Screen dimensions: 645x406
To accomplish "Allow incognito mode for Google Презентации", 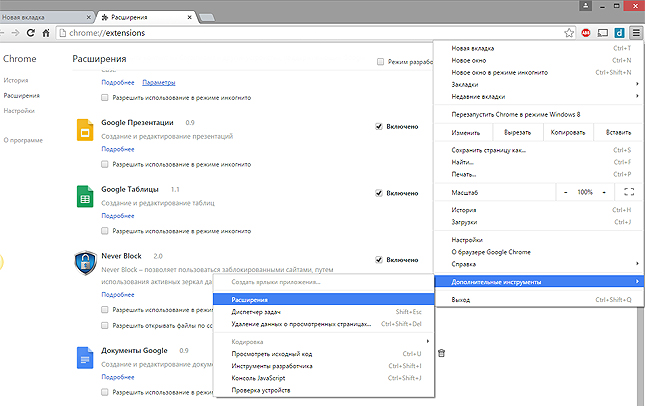I will [106, 163].
